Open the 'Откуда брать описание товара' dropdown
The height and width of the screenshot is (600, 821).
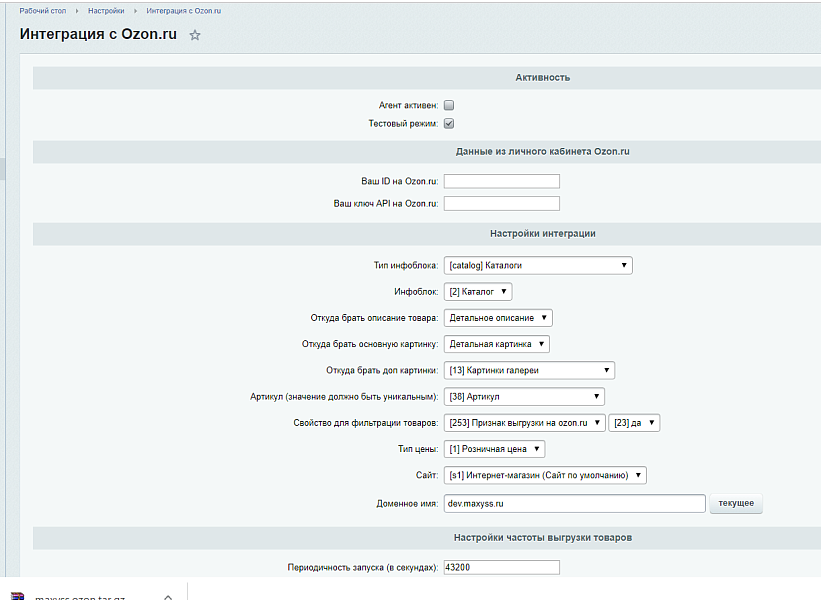point(498,318)
